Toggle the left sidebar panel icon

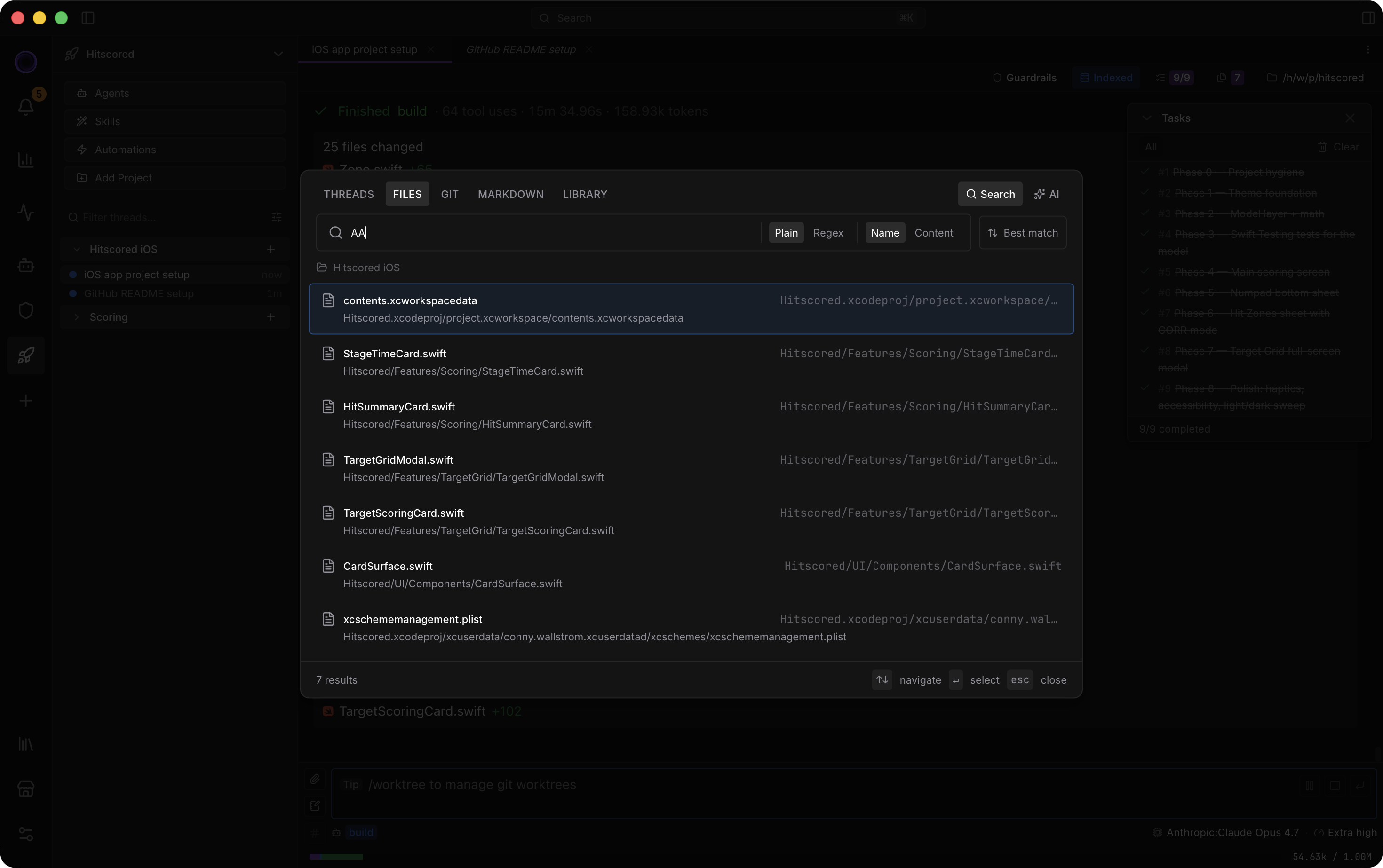coord(88,18)
